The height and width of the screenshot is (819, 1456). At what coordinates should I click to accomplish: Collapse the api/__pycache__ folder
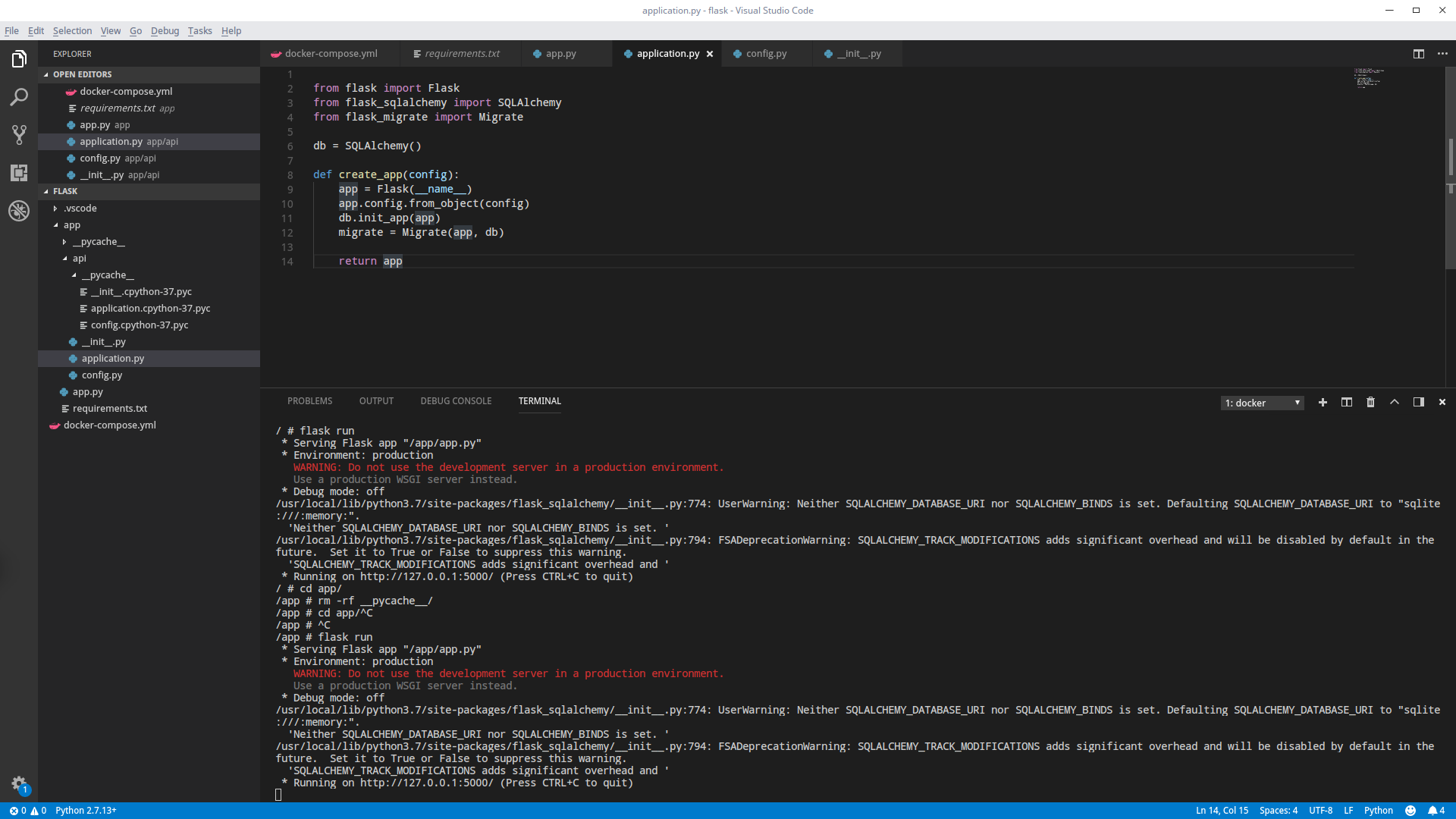pyautogui.click(x=74, y=275)
